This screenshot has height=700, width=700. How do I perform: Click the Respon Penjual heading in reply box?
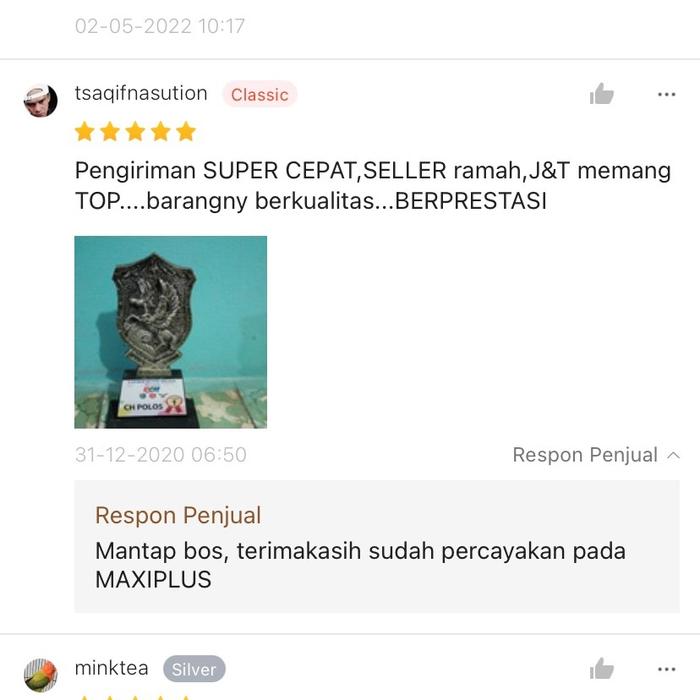click(x=178, y=516)
